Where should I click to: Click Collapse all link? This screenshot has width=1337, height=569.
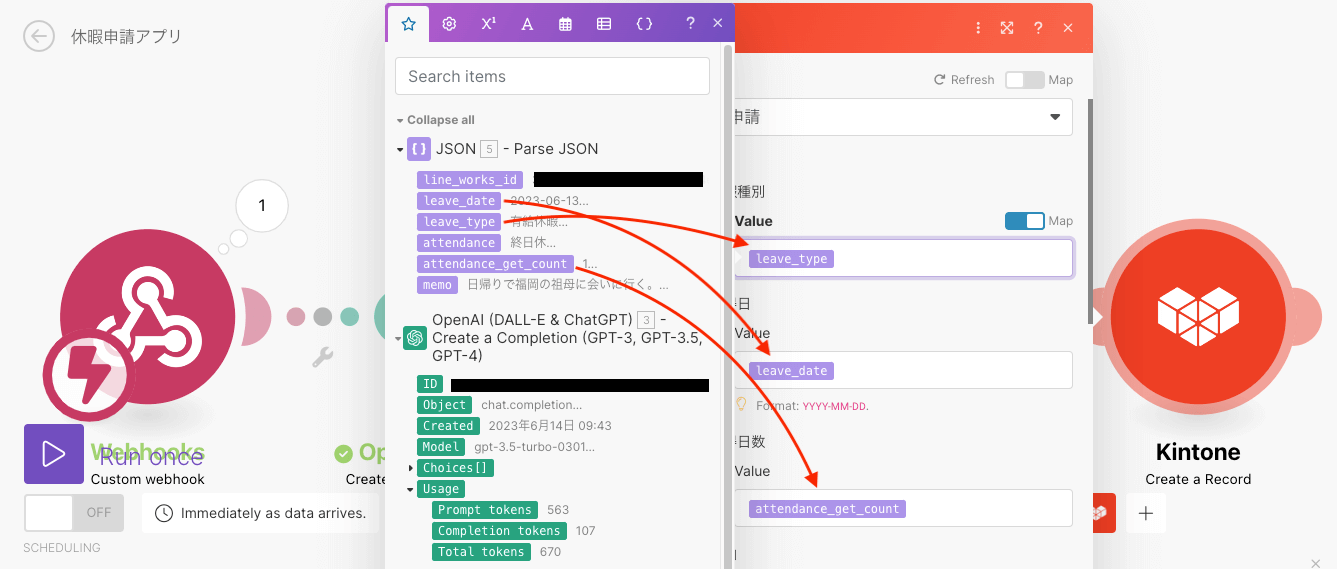(435, 120)
